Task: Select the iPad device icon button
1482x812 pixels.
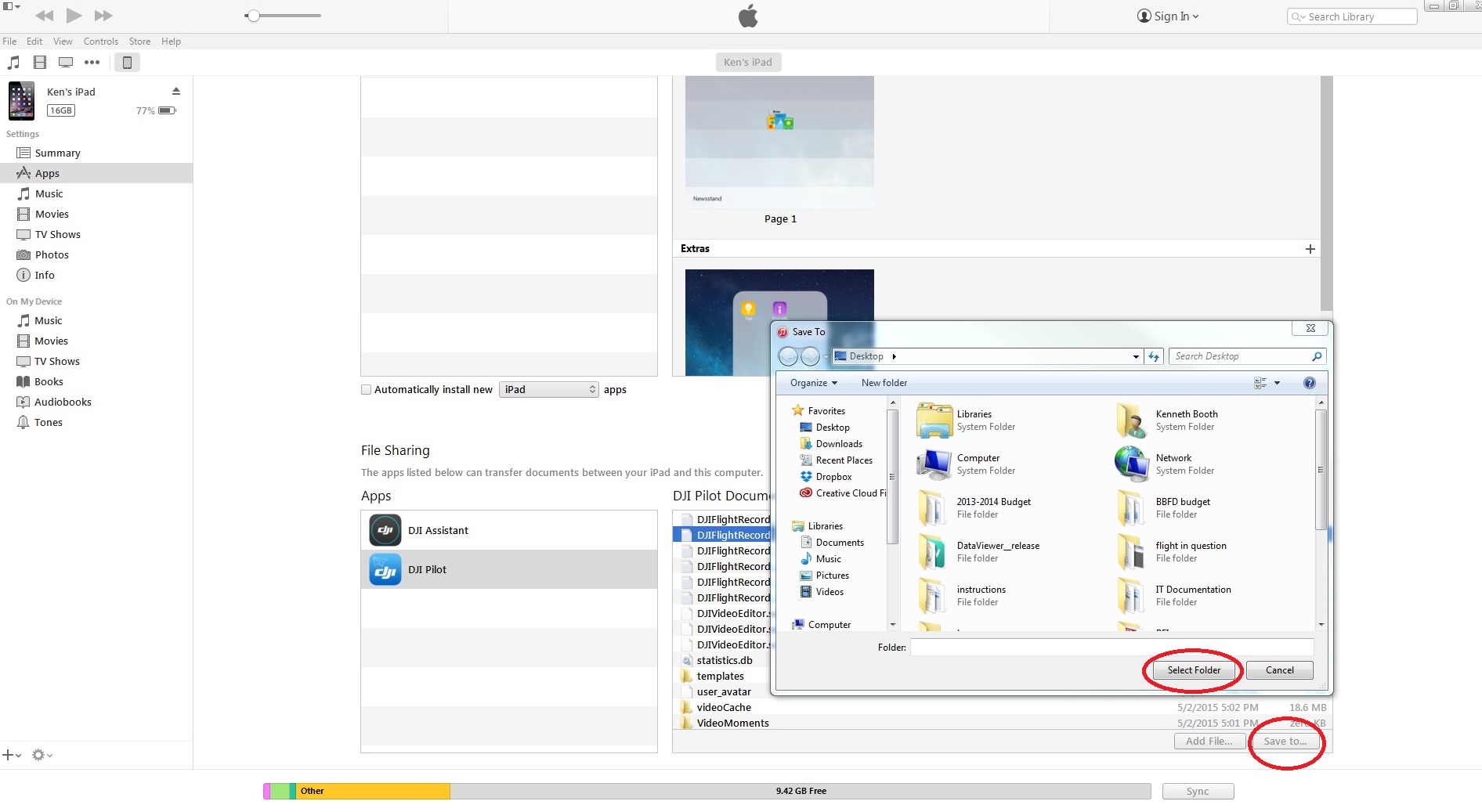Action: pyautogui.click(x=127, y=62)
